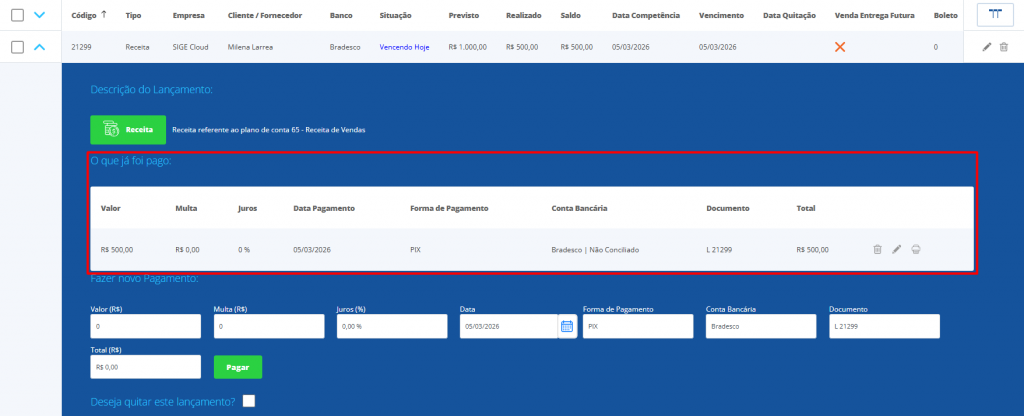Select the checkbox for row 21299
This screenshot has height=416, width=1024.
click(17, 47)
